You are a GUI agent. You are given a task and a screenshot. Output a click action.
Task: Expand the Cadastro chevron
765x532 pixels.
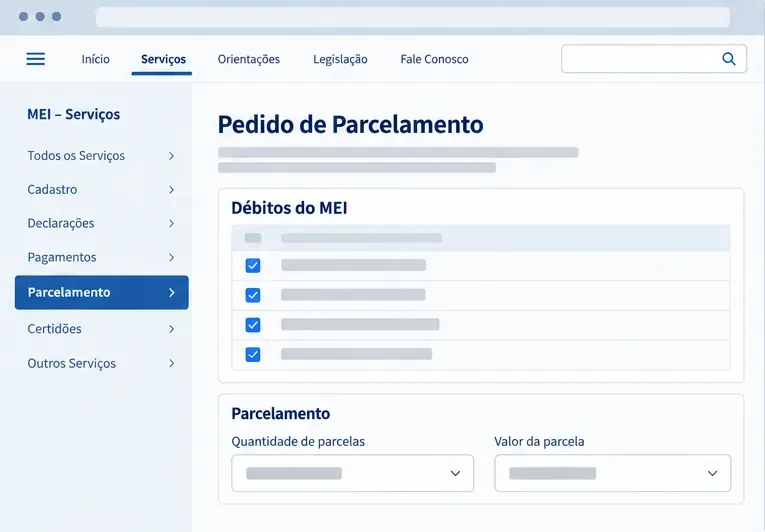(171, 189)
